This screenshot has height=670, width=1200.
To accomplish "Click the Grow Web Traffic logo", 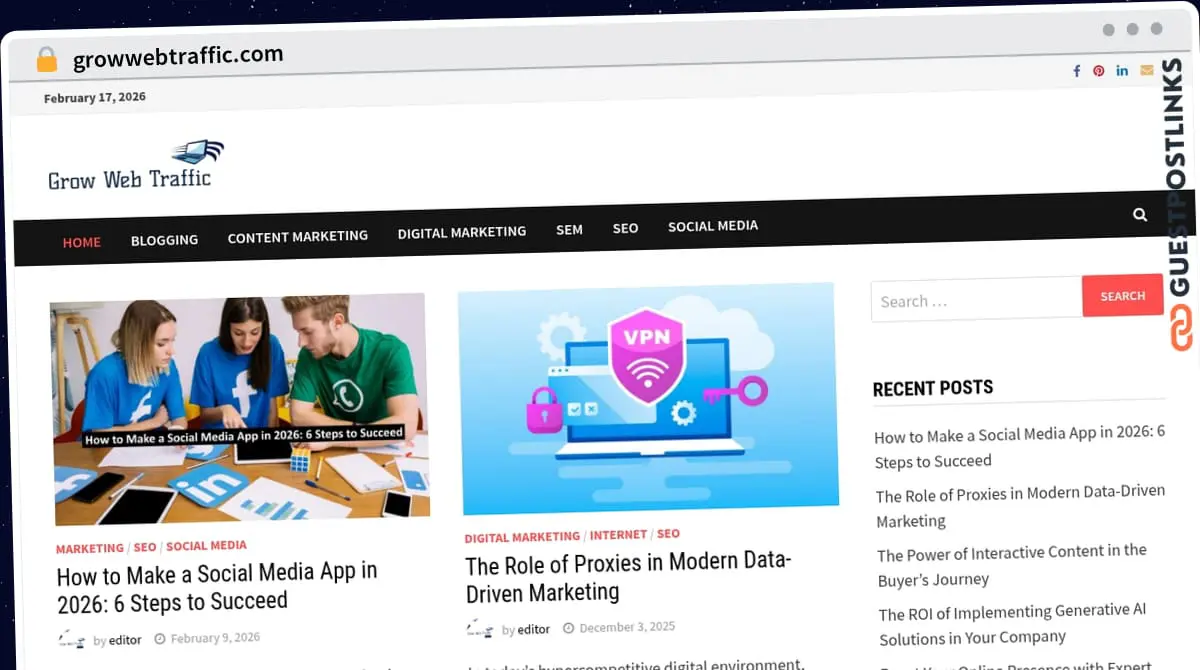I will pos(133,165).
